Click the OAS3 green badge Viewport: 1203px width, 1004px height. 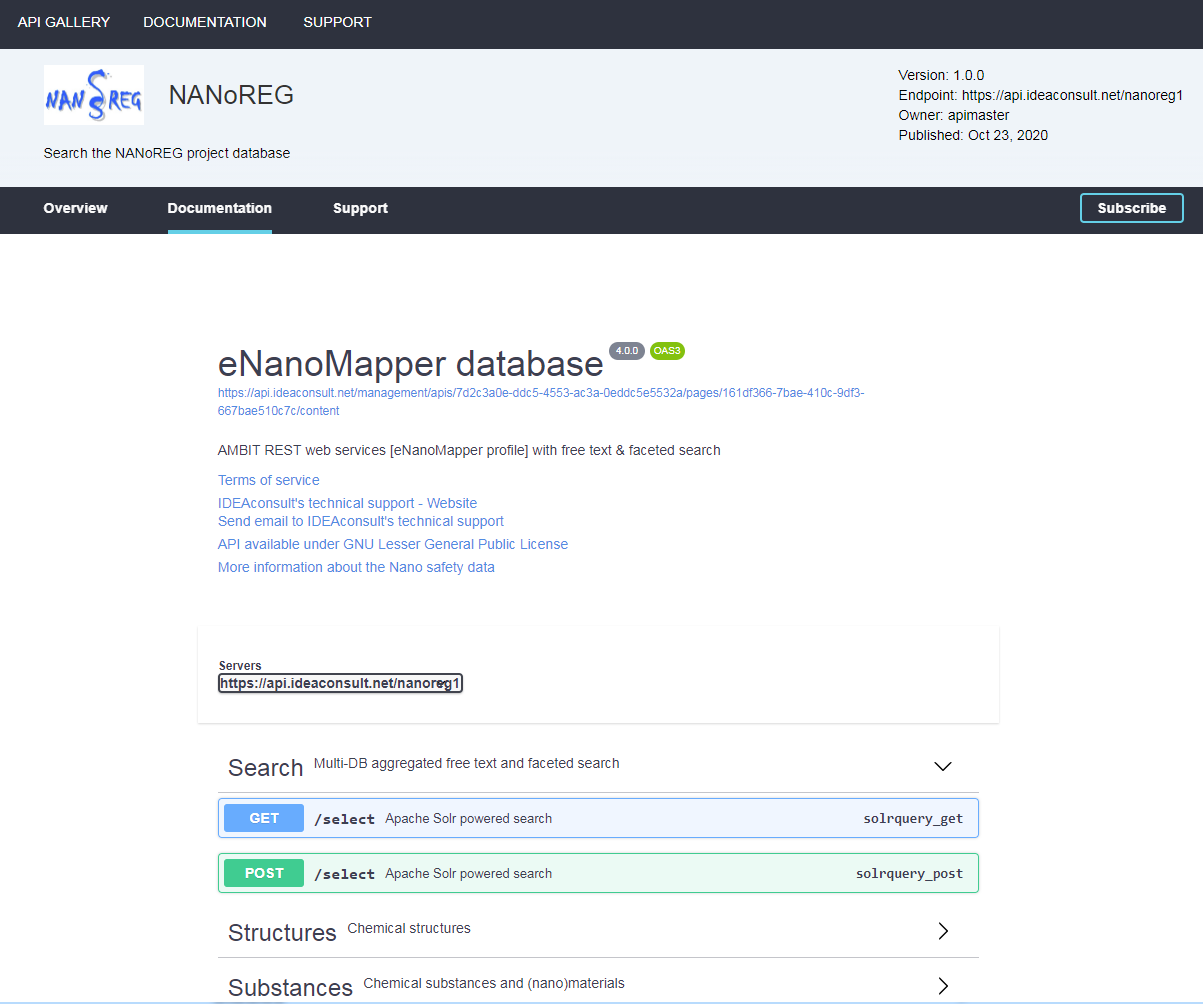667,351
